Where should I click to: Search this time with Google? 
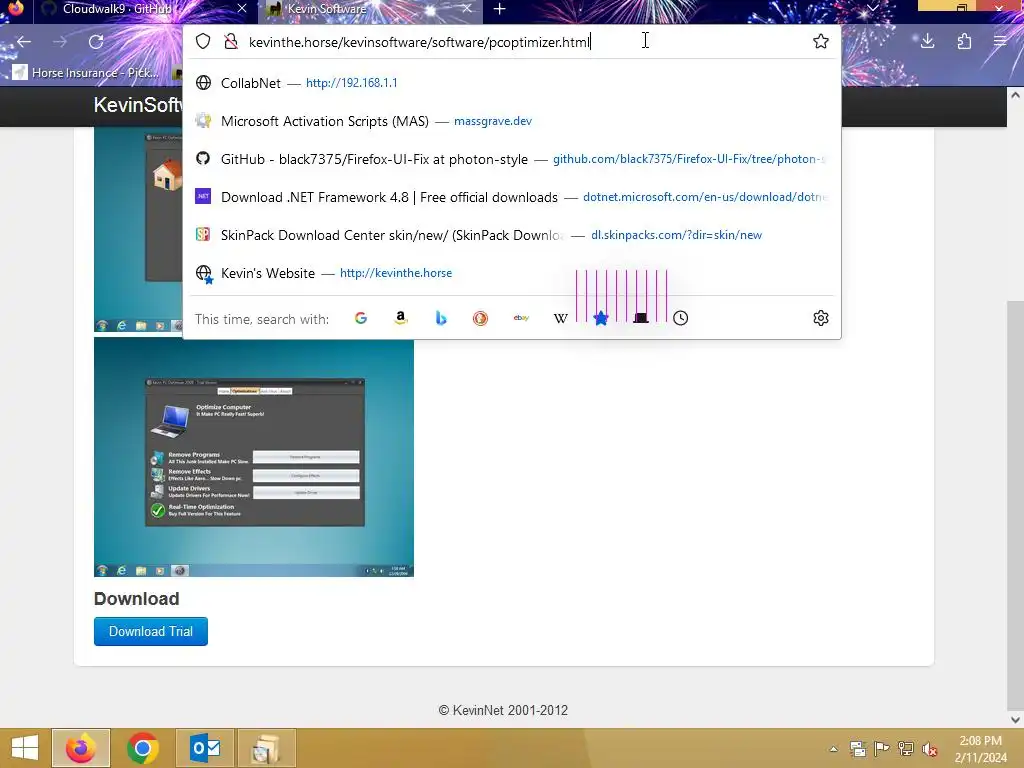(x=360, y=318)
